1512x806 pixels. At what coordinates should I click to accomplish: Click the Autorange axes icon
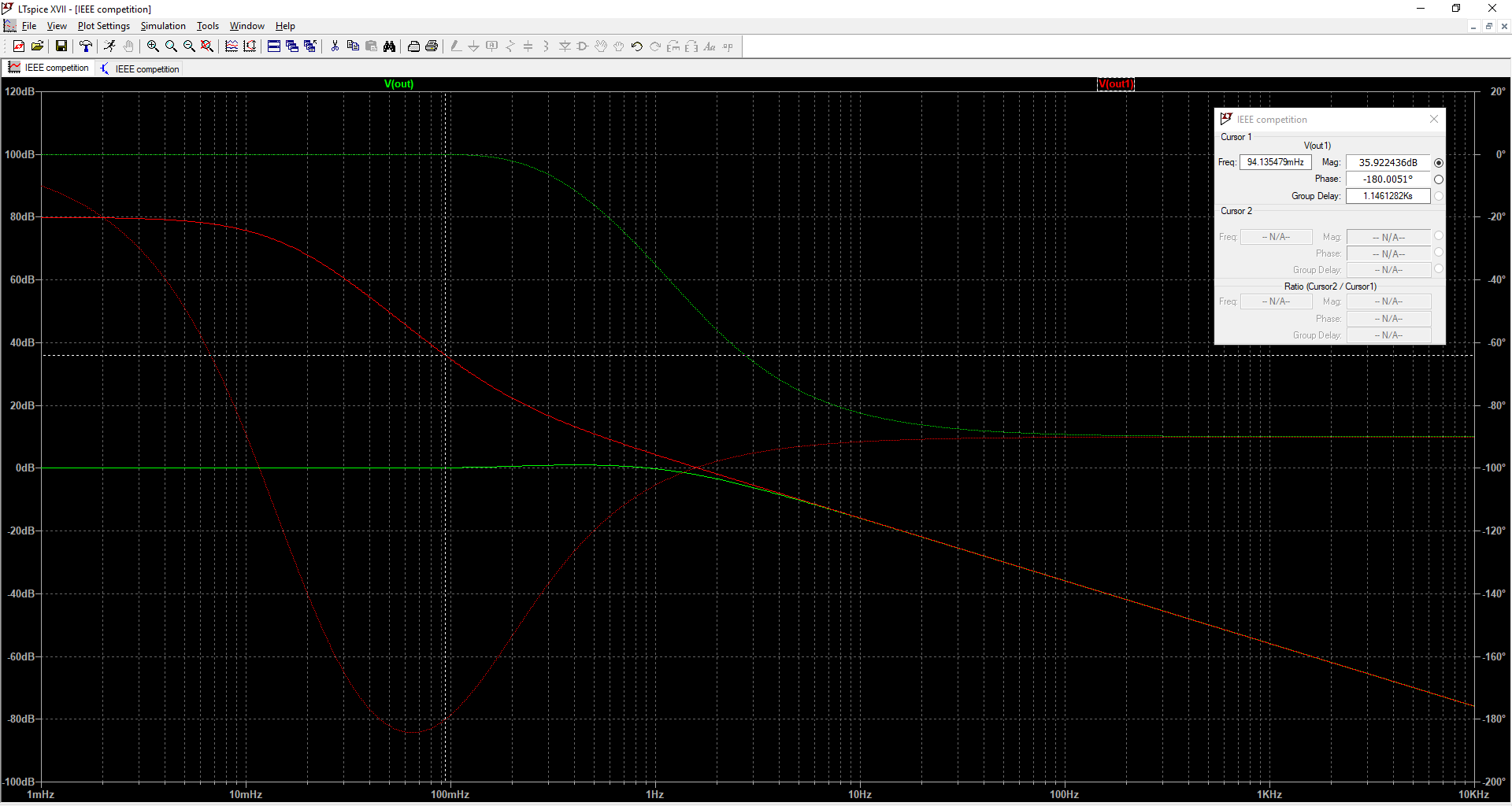tap(250, 46)
